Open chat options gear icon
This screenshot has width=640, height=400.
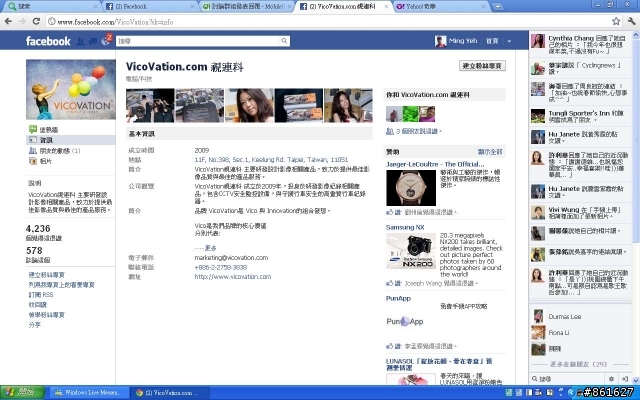coord(611,379)
